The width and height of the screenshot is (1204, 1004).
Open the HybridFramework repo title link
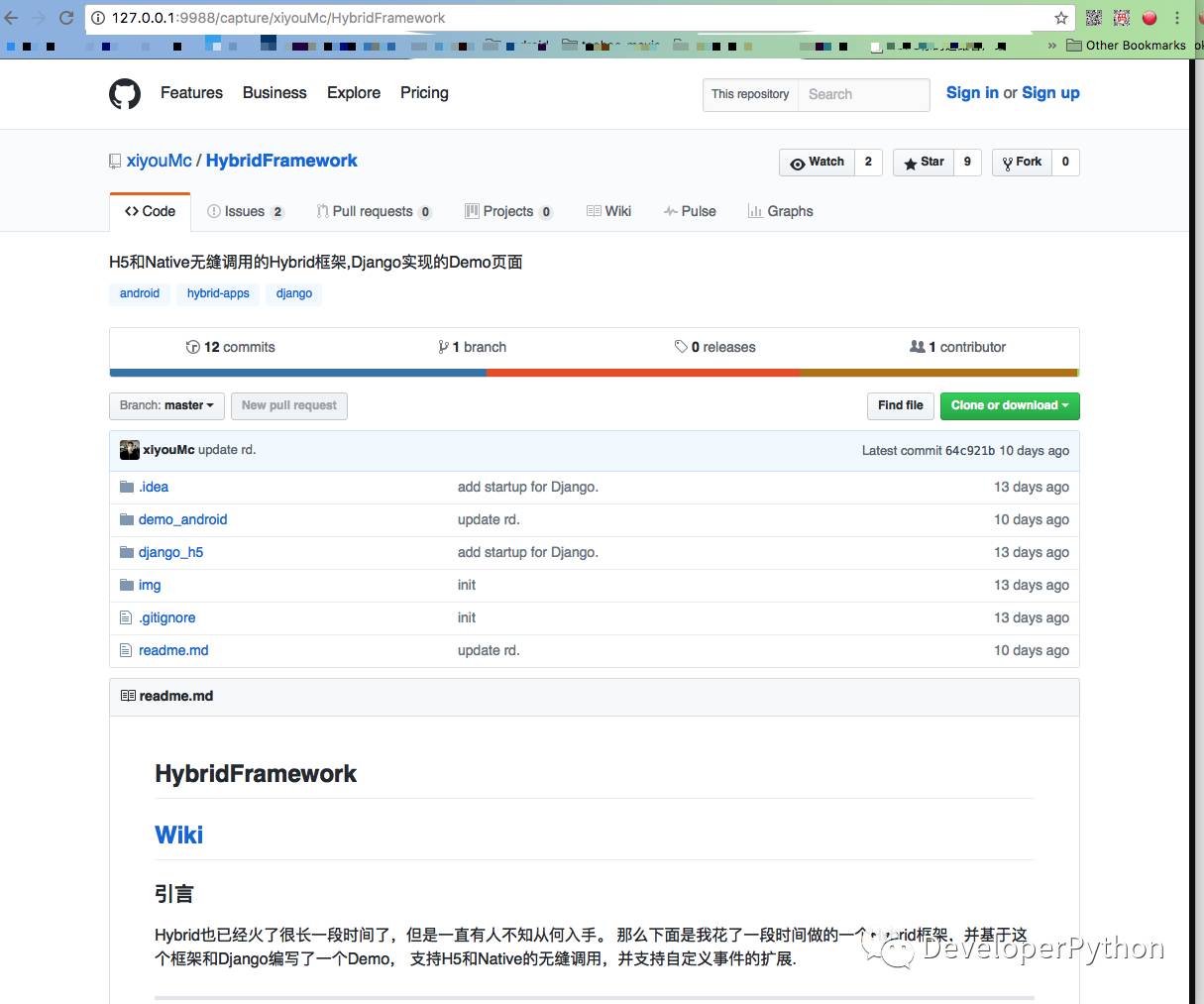click(281, 161)
